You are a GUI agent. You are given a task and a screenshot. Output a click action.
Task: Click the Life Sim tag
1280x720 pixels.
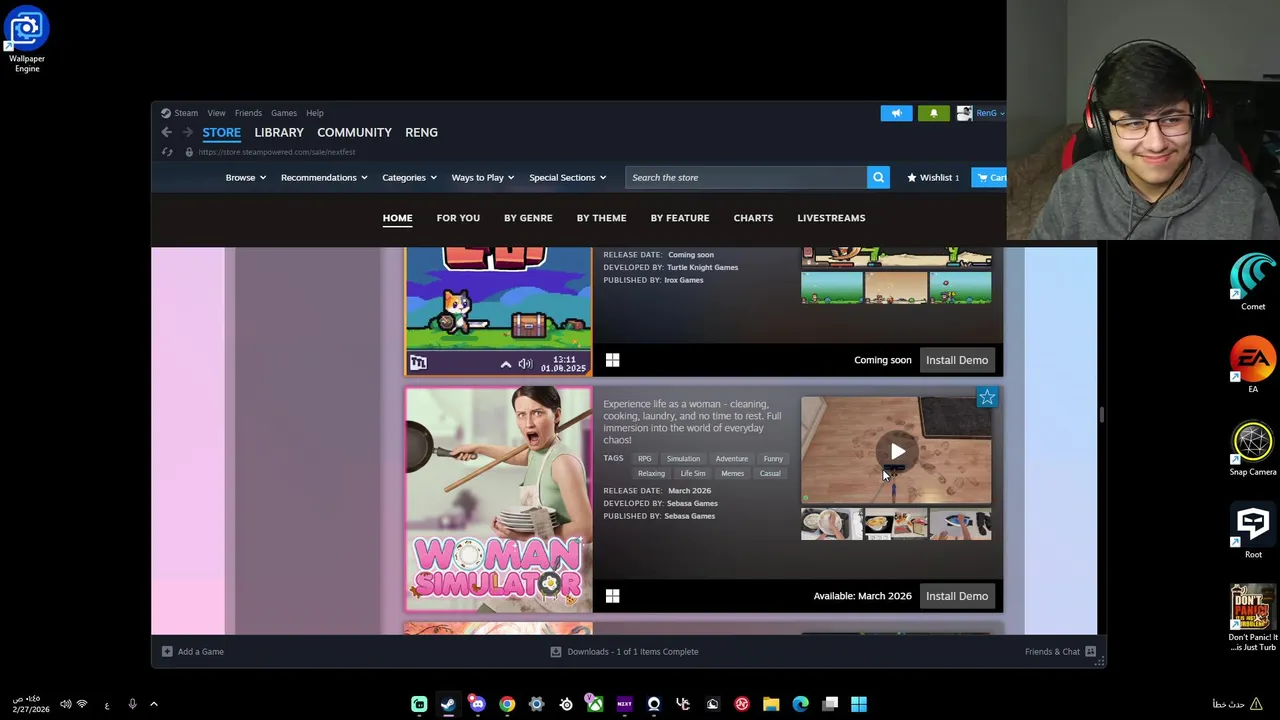coord(693,474)
